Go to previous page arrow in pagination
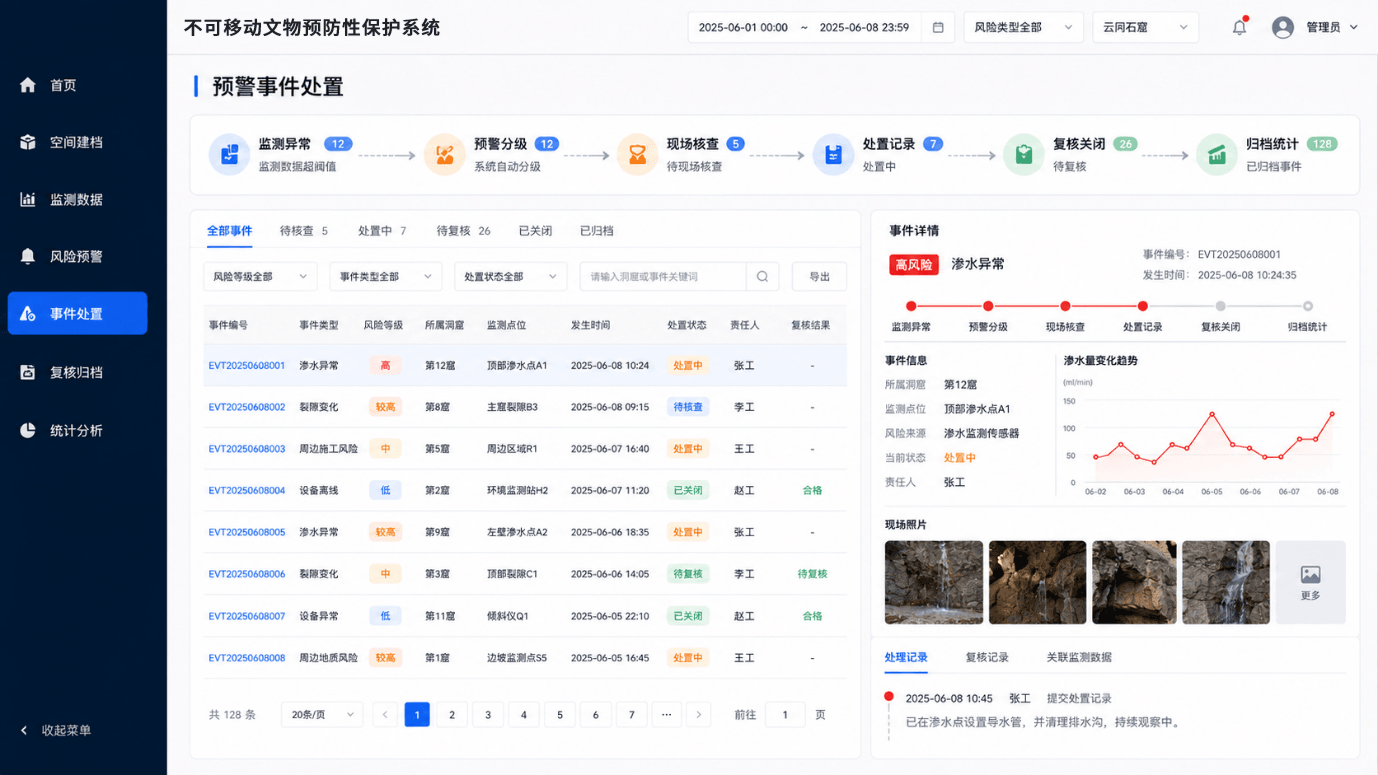1378x775 pixels. (385, 714)
